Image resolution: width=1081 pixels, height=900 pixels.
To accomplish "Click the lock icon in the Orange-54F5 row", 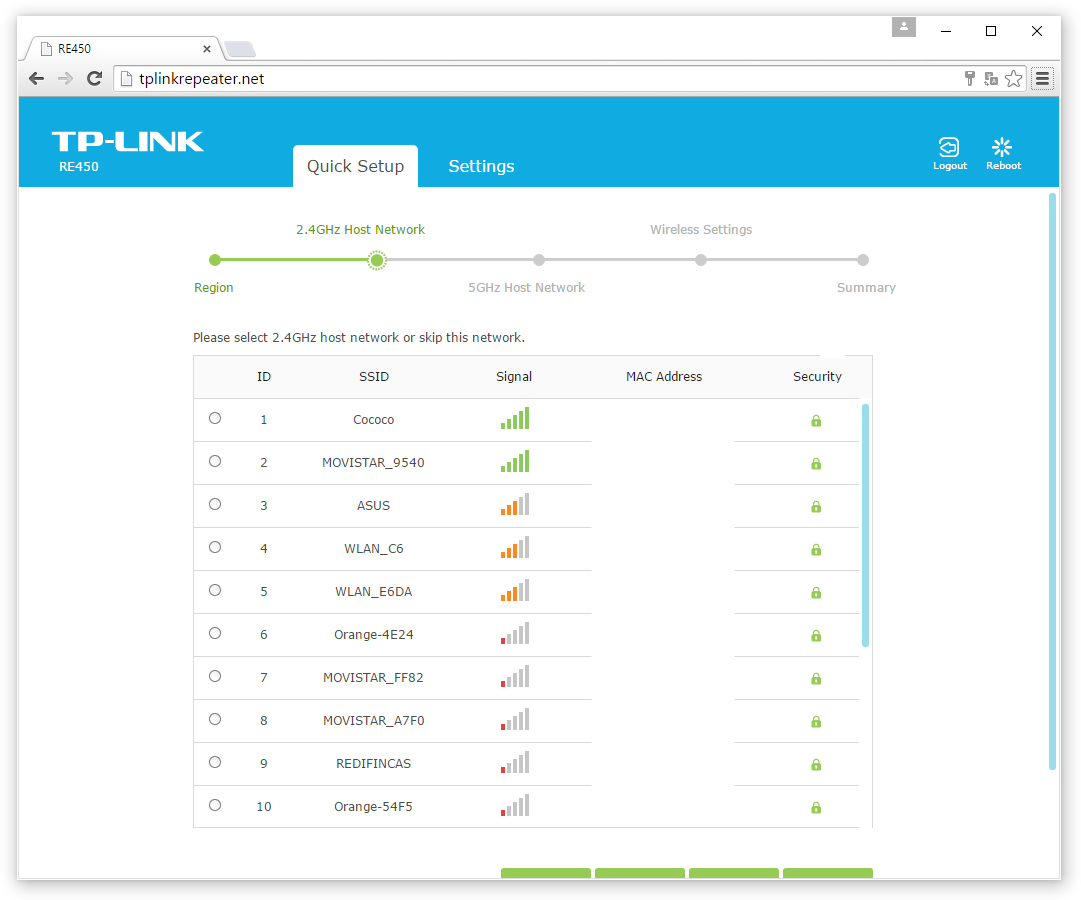I will coord(816,808).
